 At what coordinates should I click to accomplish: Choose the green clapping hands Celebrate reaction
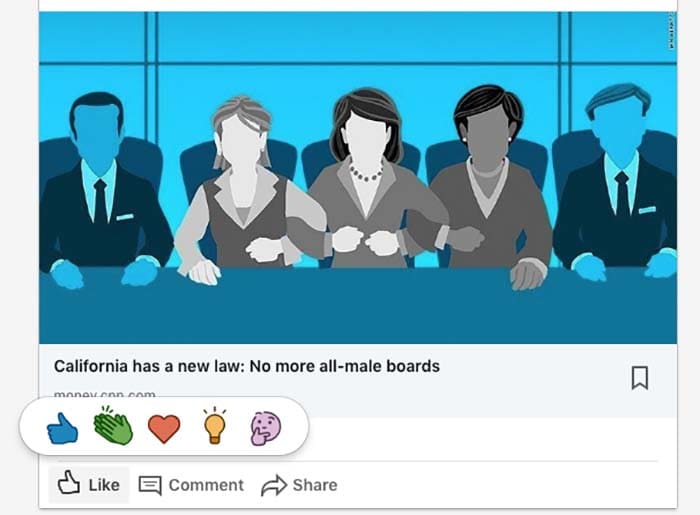point(113,427)
